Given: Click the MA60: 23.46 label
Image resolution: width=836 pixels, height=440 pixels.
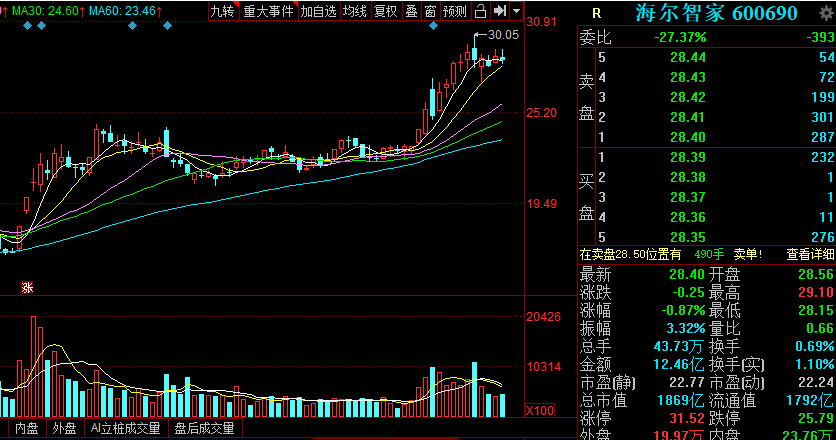Looking at the screenshot, I should point(122,11).
